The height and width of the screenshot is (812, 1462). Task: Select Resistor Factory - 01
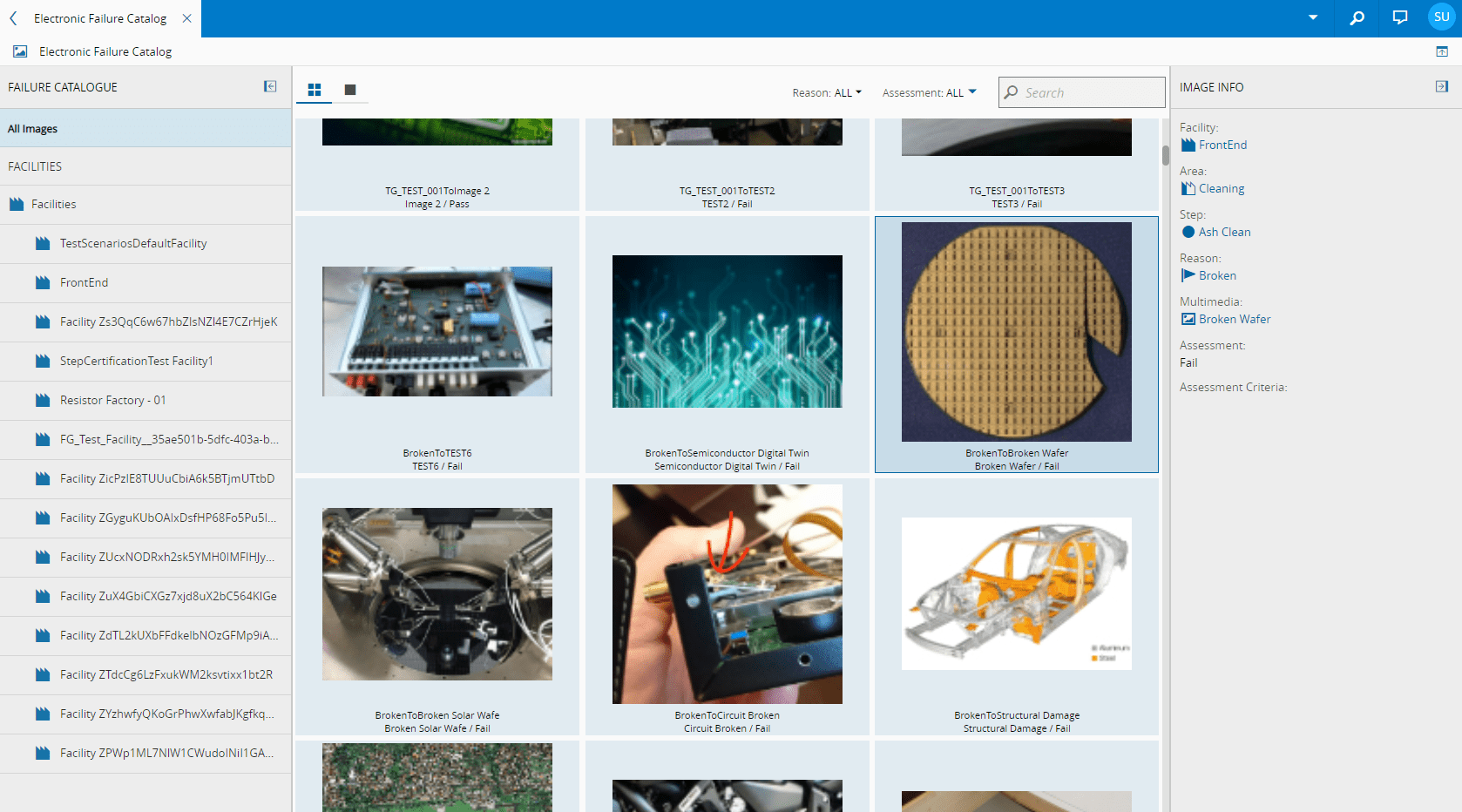[x=146, y=400]
